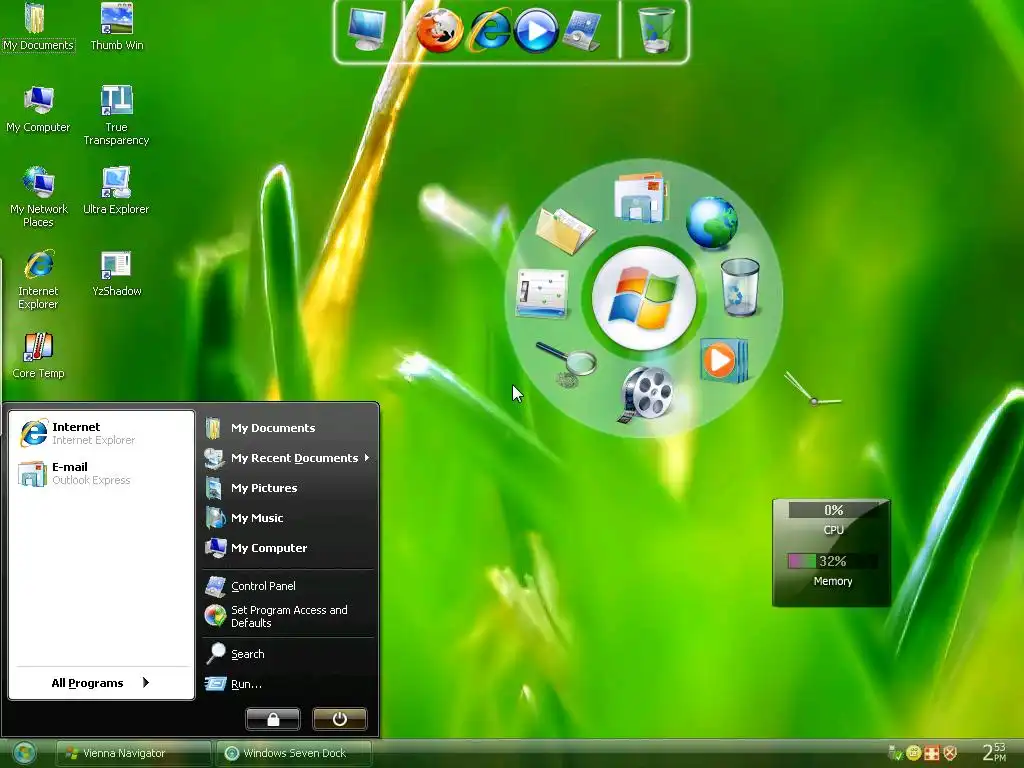Click the leftmost system tray icon

coord(895,753)
